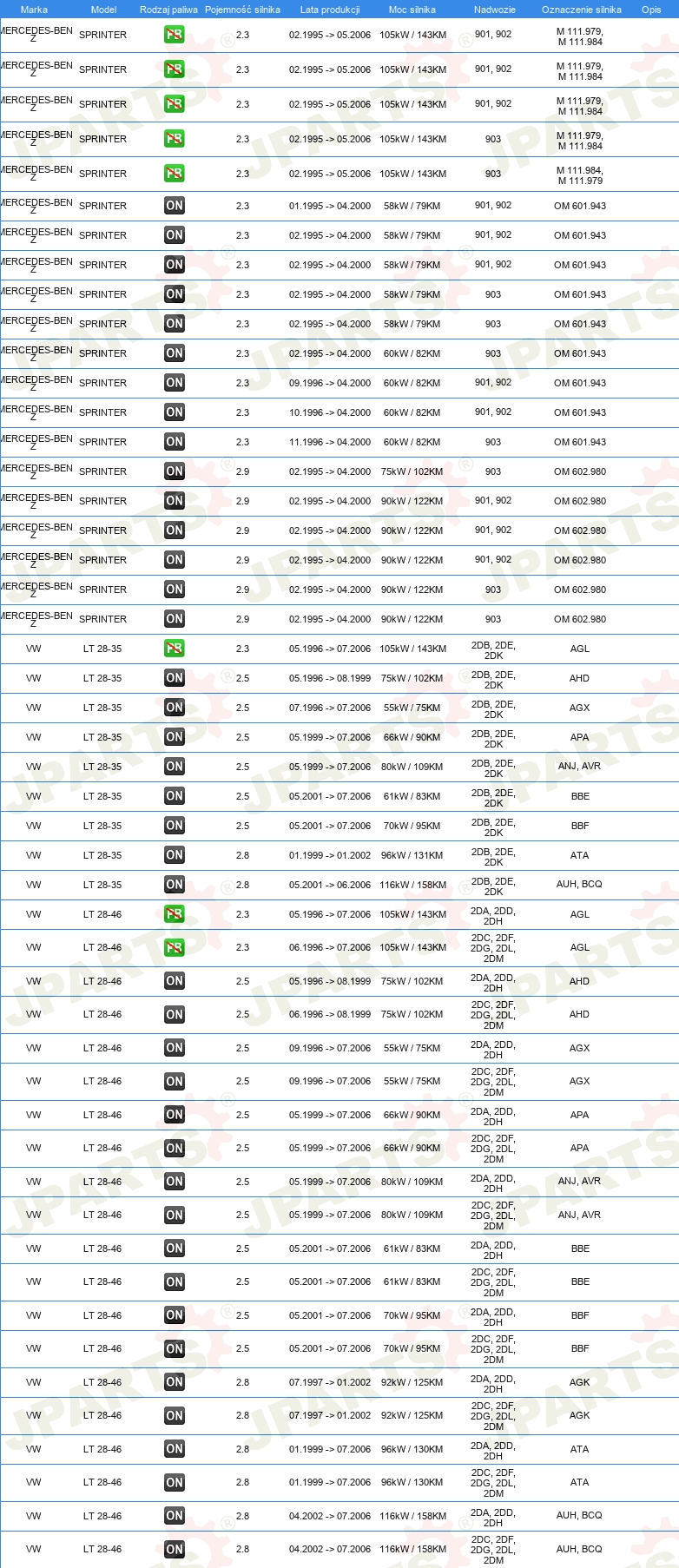The width and height of the screenshot is (679, 1568).
Task: Click OM 602.980 in the 75kW Sprinter row
Action: [580, 471]
